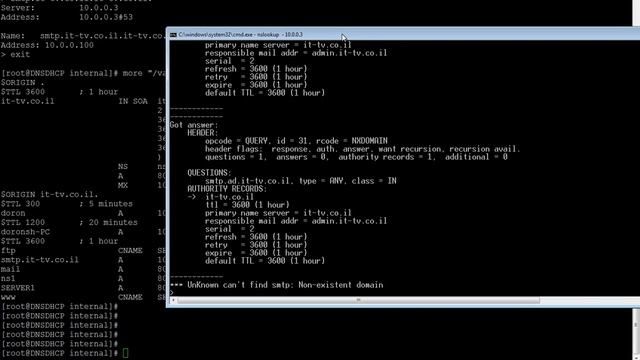Viewport: 640px width, 360px height.
Task: Click the horizontal scrollbar thumb in the nslookup window
Action: (358, 300)
